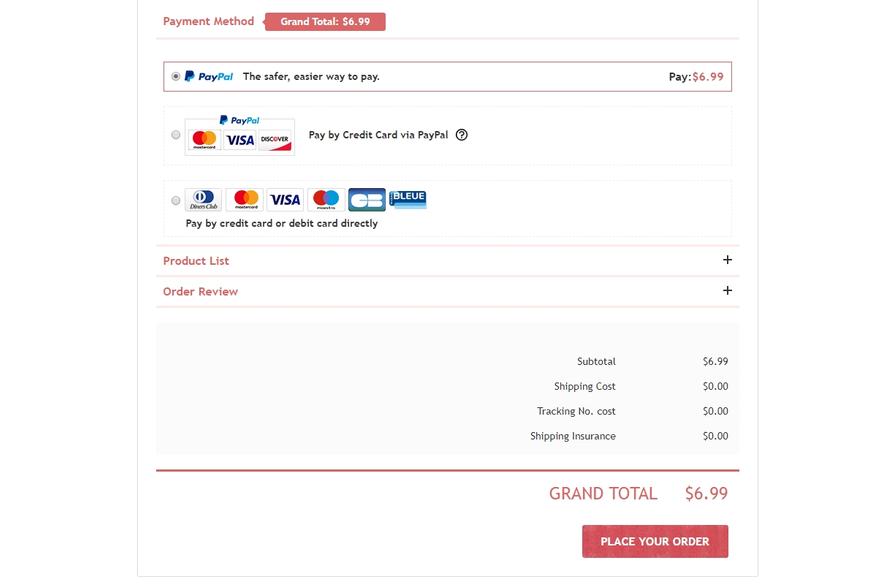Click the Mastercard icon under the PayPal logo
Screen dimensions: 877x584
pos(204,140)
